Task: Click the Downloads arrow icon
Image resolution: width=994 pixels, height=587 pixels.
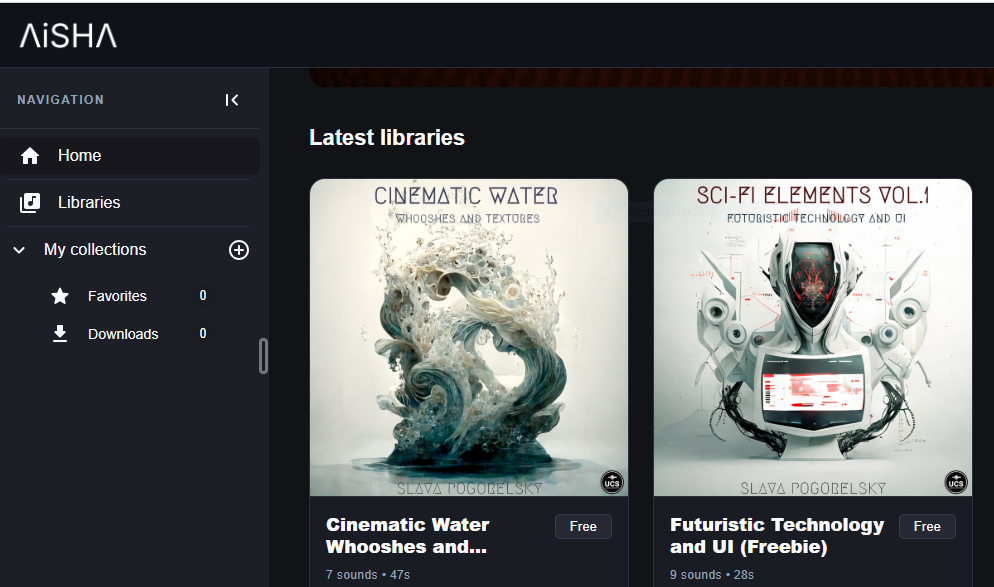Action: coord(60,334)
